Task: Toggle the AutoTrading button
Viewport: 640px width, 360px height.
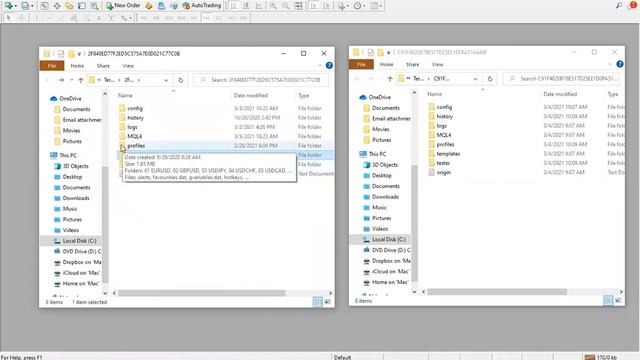Action: point(202,6)
